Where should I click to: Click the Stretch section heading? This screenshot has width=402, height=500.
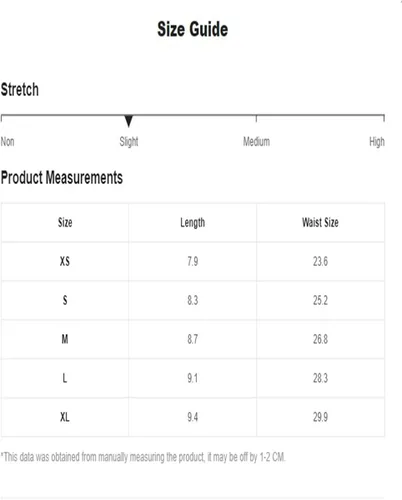pyautogui.click(x=20, y=90)
